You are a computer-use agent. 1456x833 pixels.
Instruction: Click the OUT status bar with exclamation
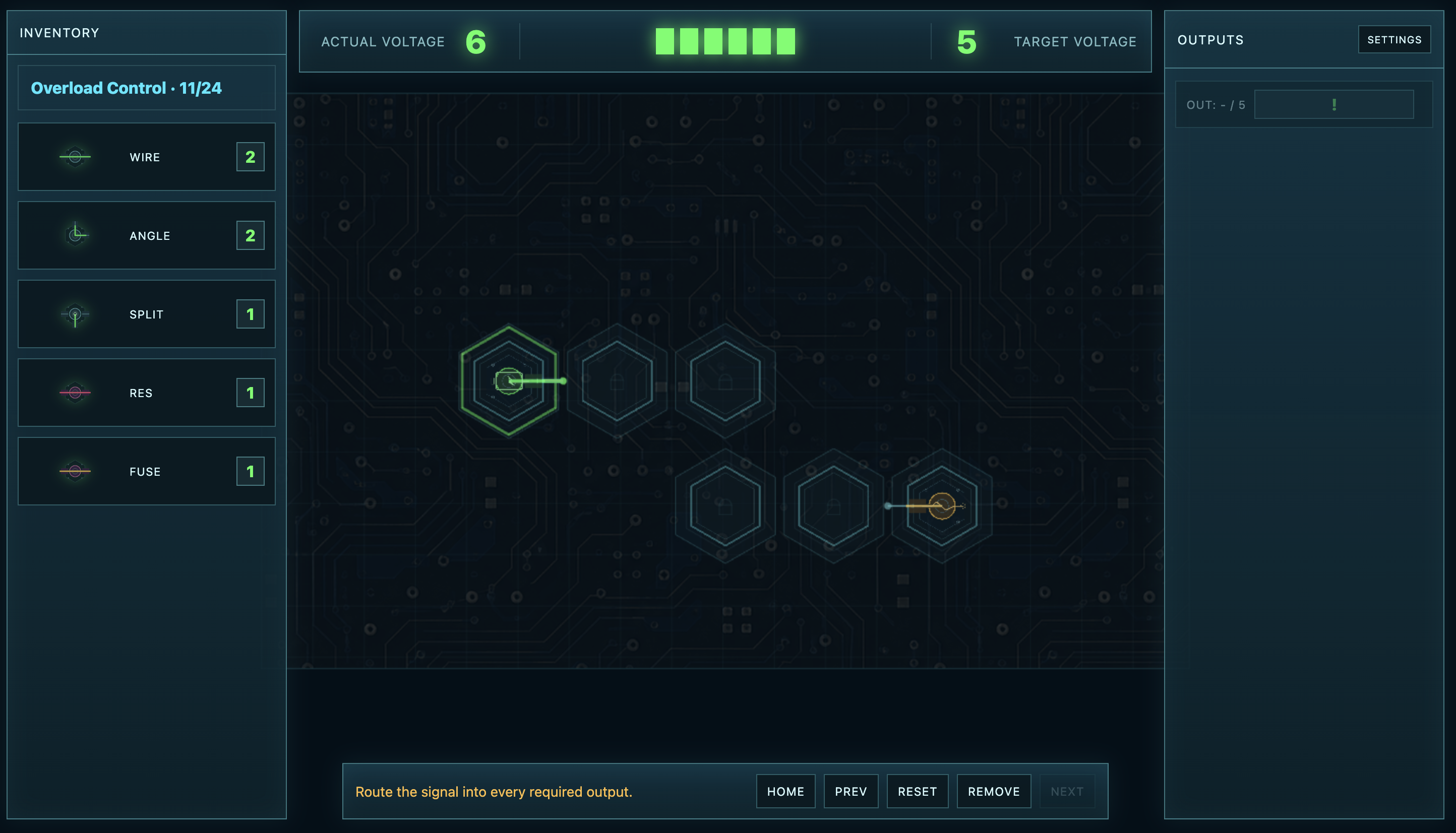(x=1333, y=105)
